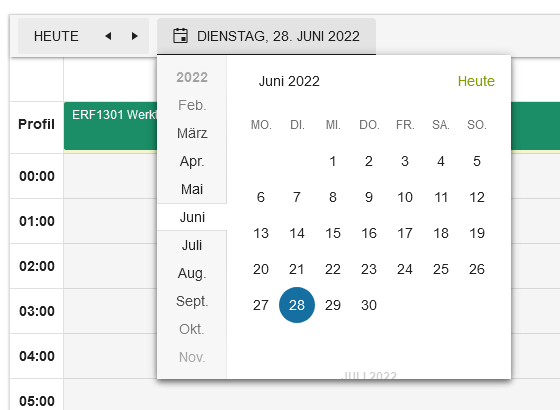
Task: Select März in the month list
Action: 192,133
